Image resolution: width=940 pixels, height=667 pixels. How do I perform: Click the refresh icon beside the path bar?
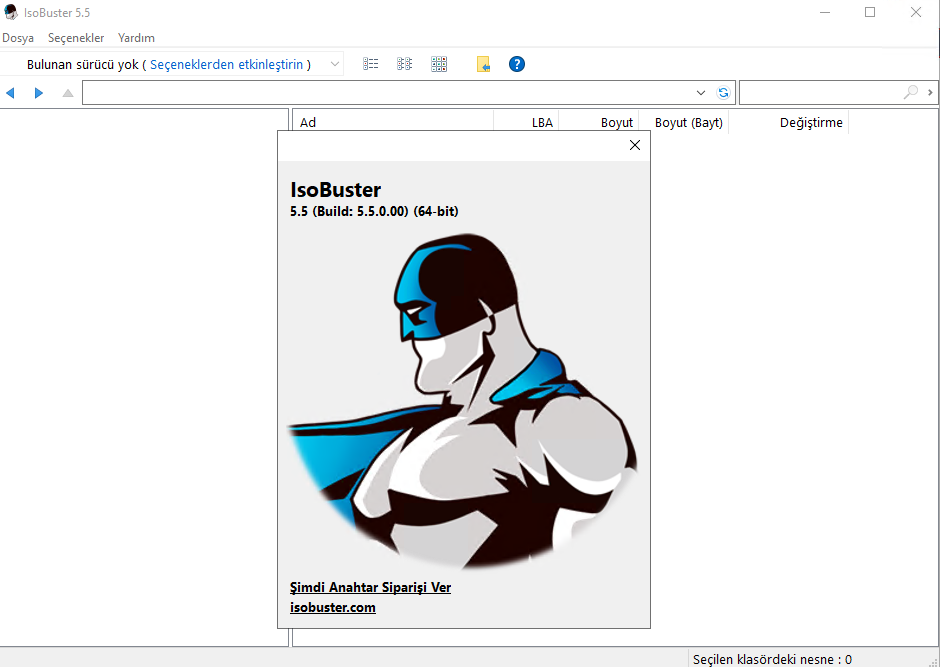point(723,93)
